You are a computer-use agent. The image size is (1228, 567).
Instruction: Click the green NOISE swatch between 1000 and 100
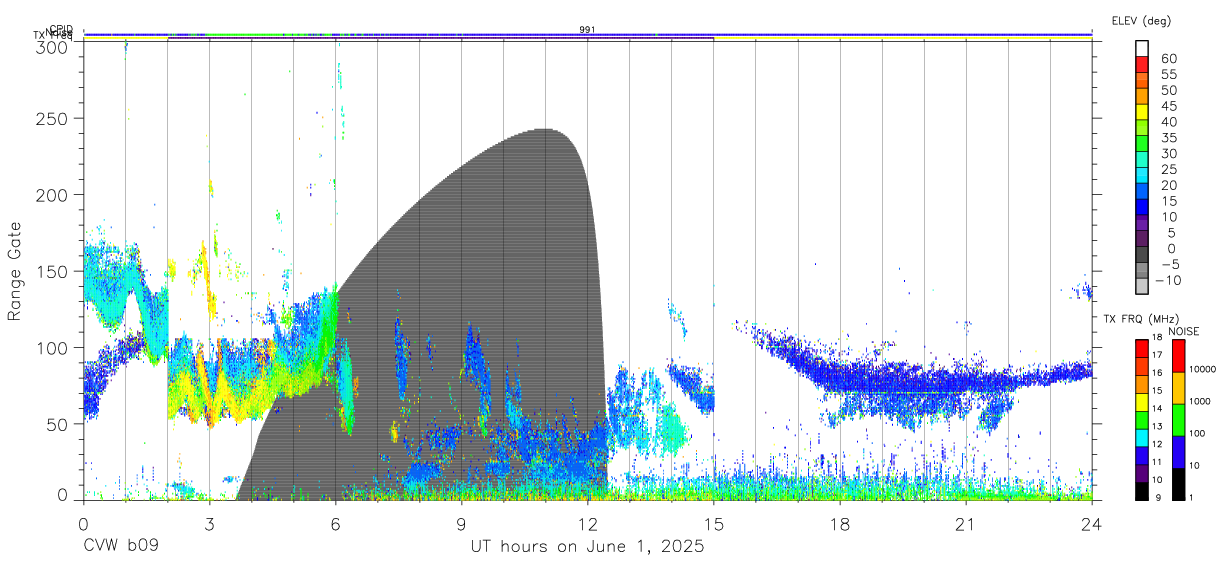1177,420
